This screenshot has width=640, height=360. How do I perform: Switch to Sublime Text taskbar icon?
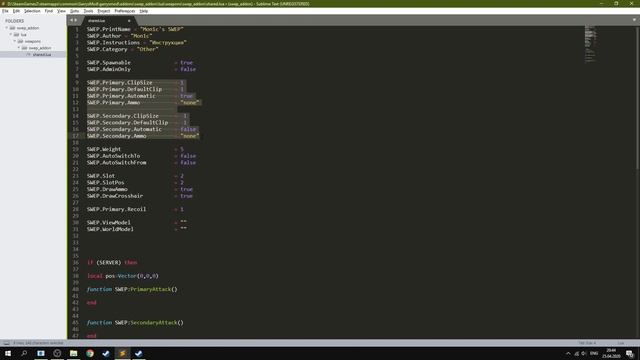[122, 353]
